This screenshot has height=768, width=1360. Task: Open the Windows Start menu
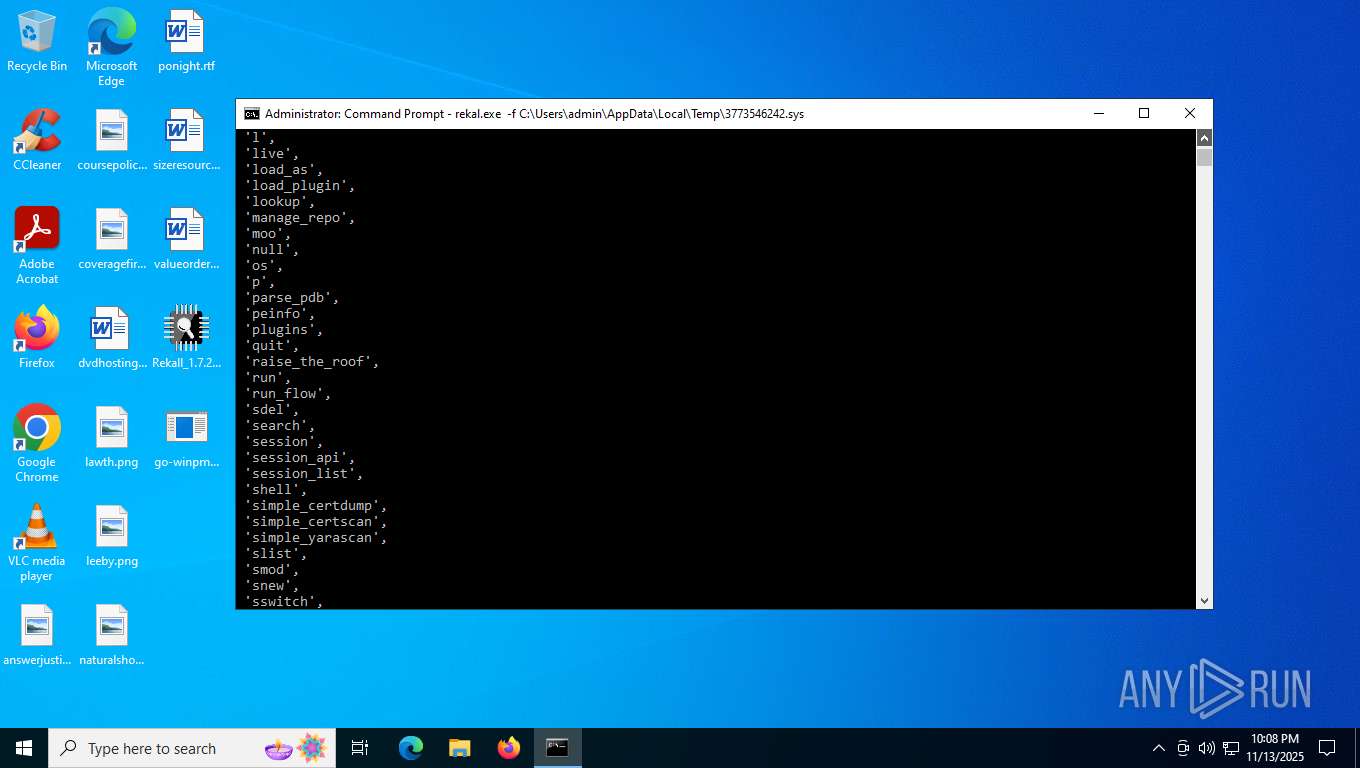click(x=24, y=748)
